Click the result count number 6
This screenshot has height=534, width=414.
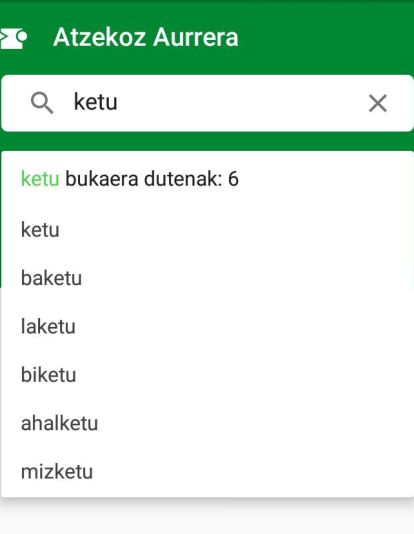(234, 179)
